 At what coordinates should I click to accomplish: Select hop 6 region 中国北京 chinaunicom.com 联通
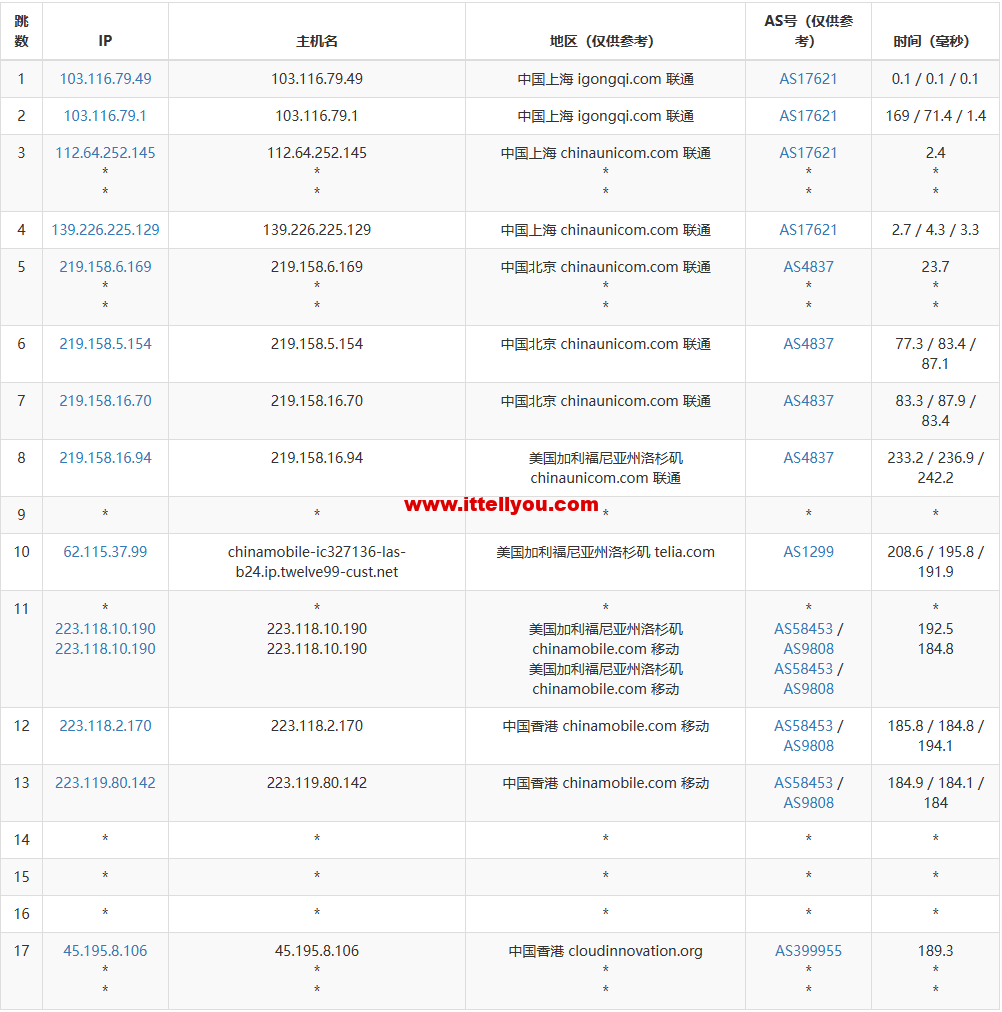605,344
